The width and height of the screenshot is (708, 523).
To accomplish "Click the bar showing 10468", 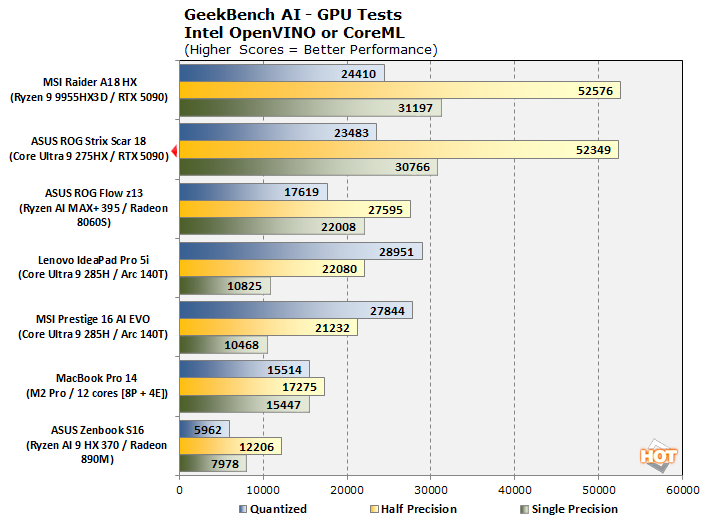I will pos(224,345).
